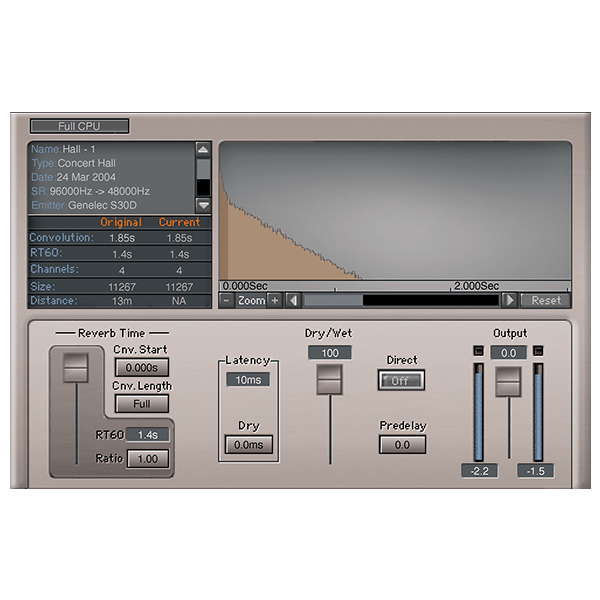This screenshot has height=600, width=600.
Task: Click the -2.2 left peak readout
Action: click(x=480, y=471)
